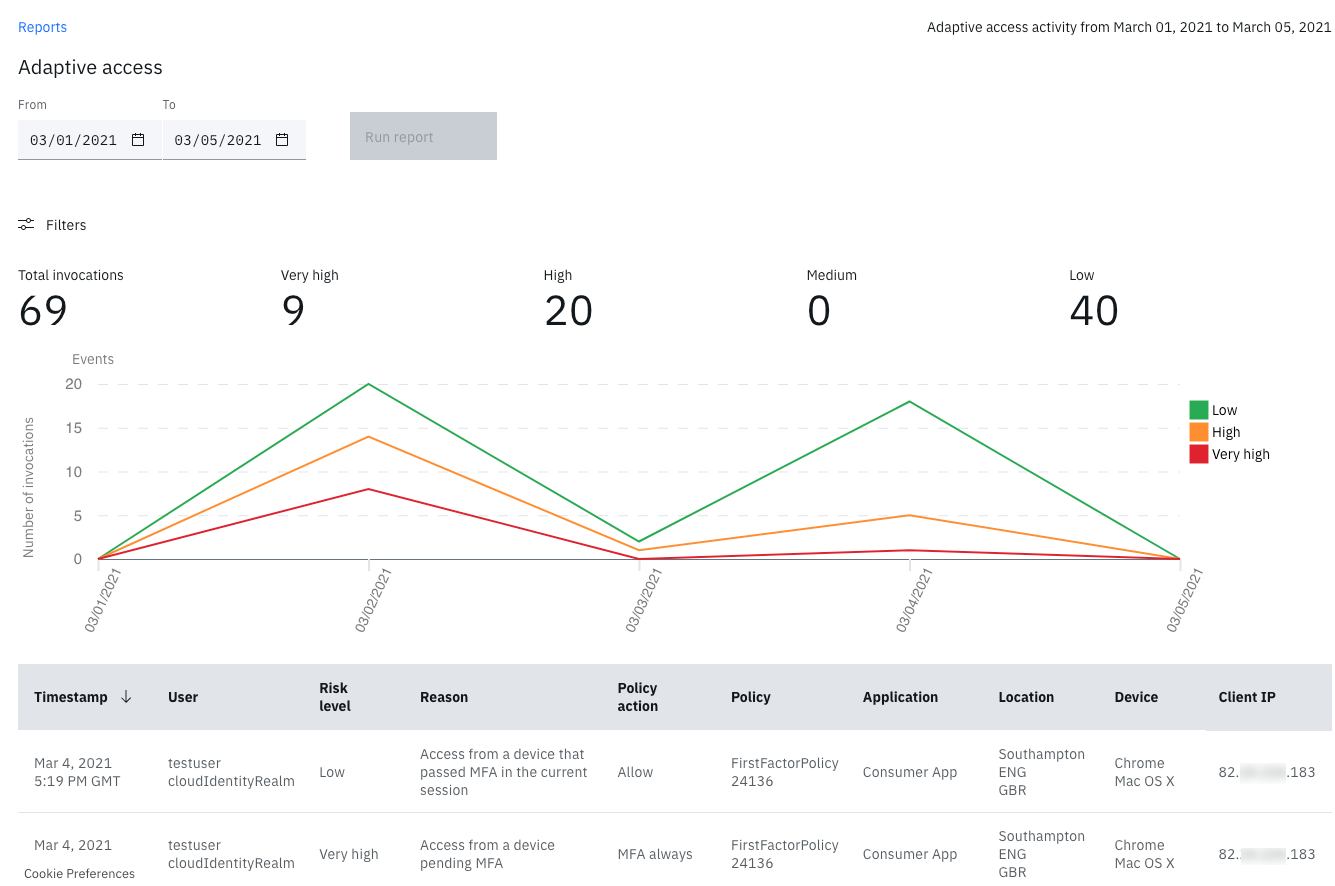Click the Client IP column header

[x=1247, y=697]
